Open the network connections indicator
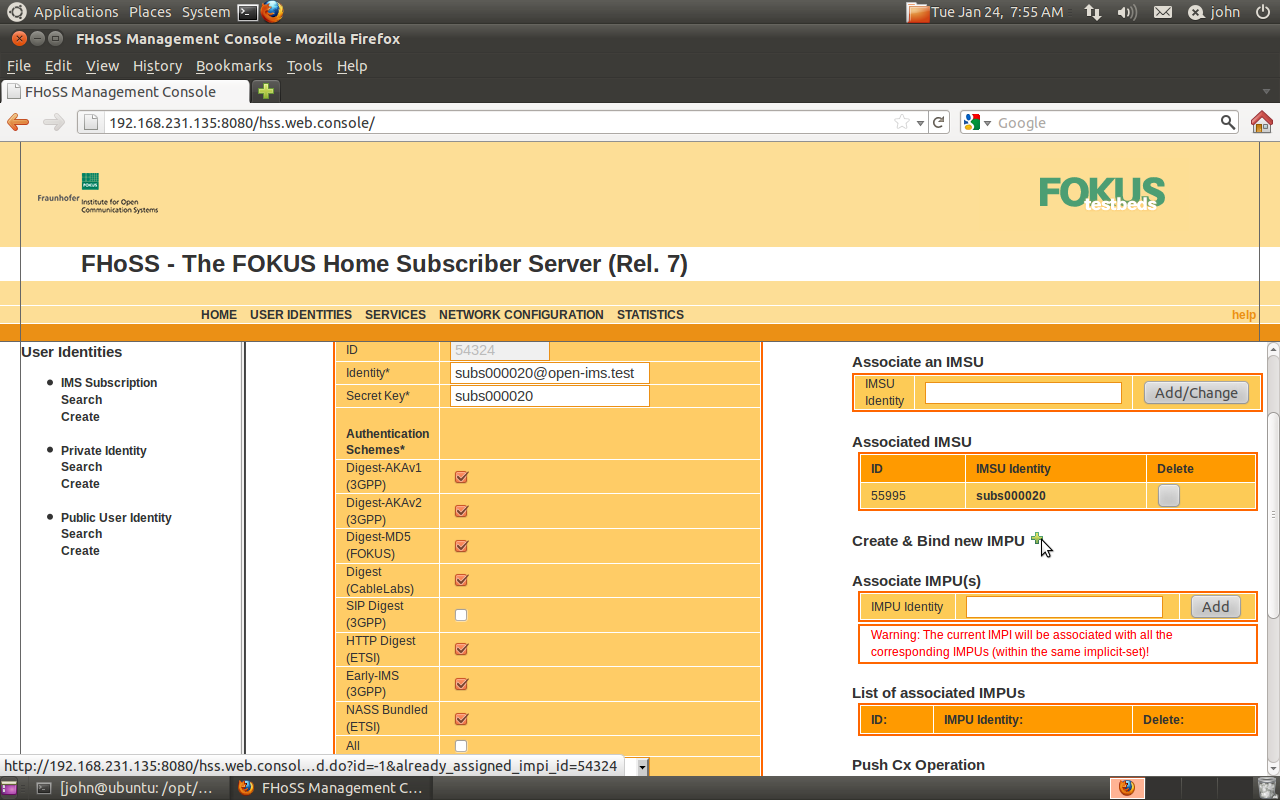Viewport: 1280px width, 800px height. [1093, 12]
